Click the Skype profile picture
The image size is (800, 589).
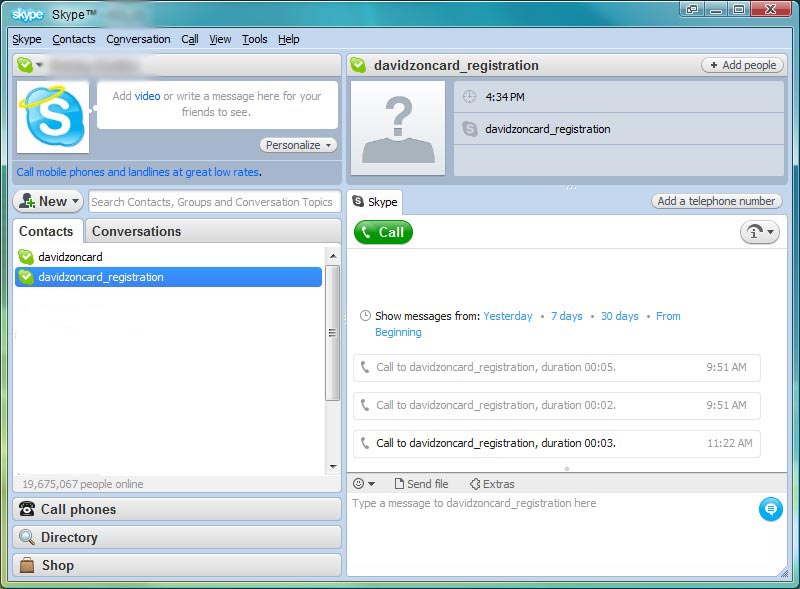coord(53,117)
